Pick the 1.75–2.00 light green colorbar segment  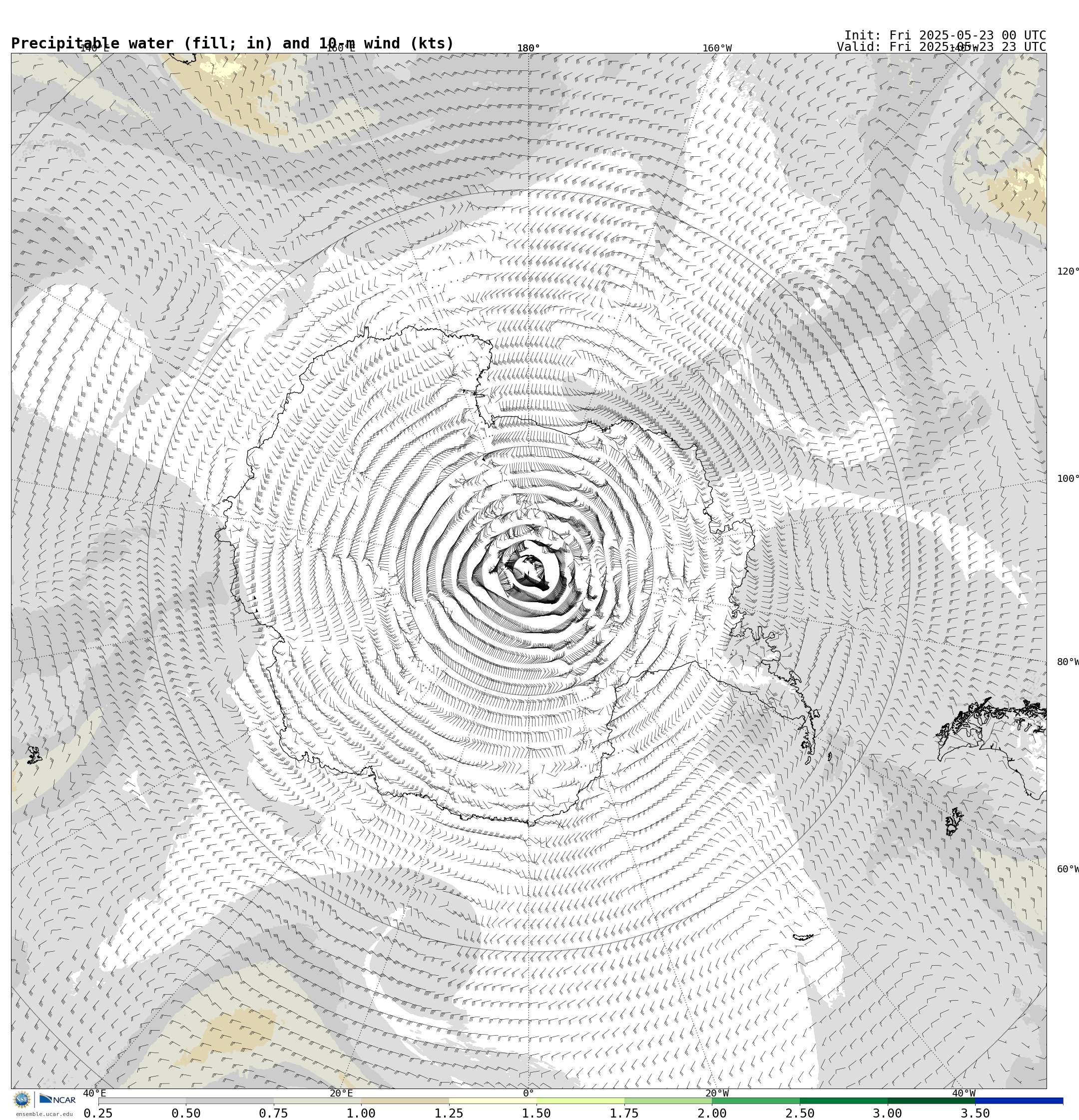pos(668,1101)
